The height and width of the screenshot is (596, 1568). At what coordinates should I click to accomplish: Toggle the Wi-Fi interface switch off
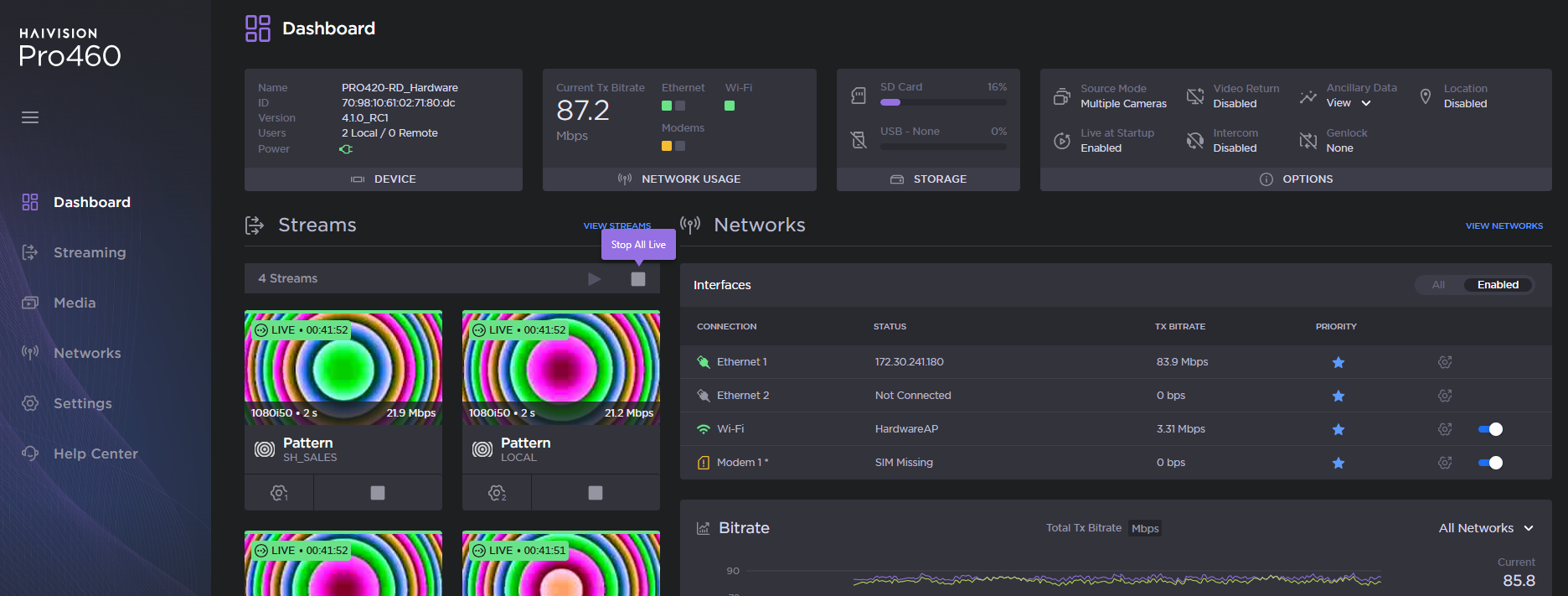[1491, 429]
